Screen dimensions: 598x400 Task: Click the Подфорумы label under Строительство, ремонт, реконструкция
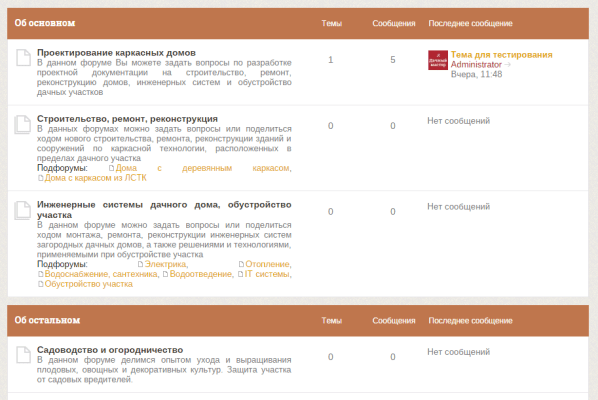click(62, 168)
